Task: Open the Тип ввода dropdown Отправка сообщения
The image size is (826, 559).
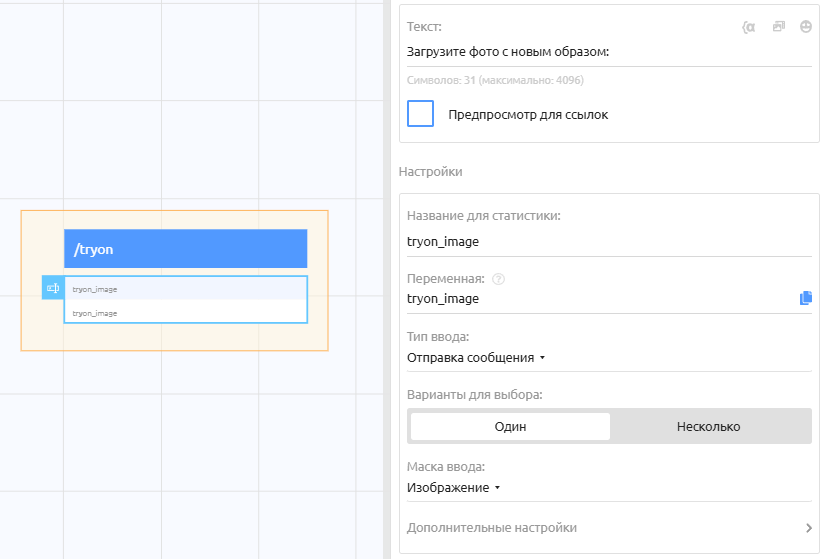Action: pos(476,357)
